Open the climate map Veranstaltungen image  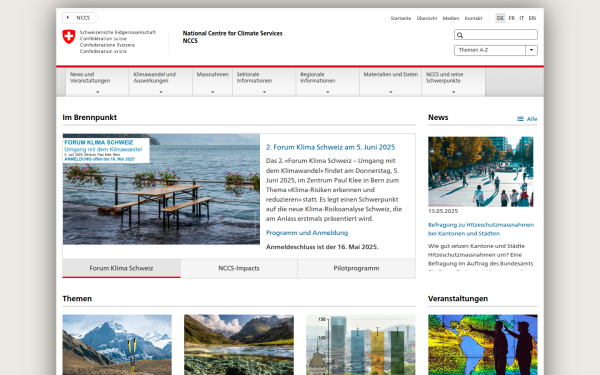click(483, 344)
